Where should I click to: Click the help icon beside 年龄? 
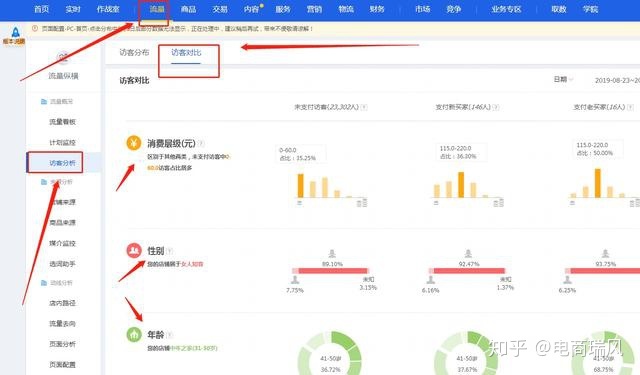(x=170, y=335)
